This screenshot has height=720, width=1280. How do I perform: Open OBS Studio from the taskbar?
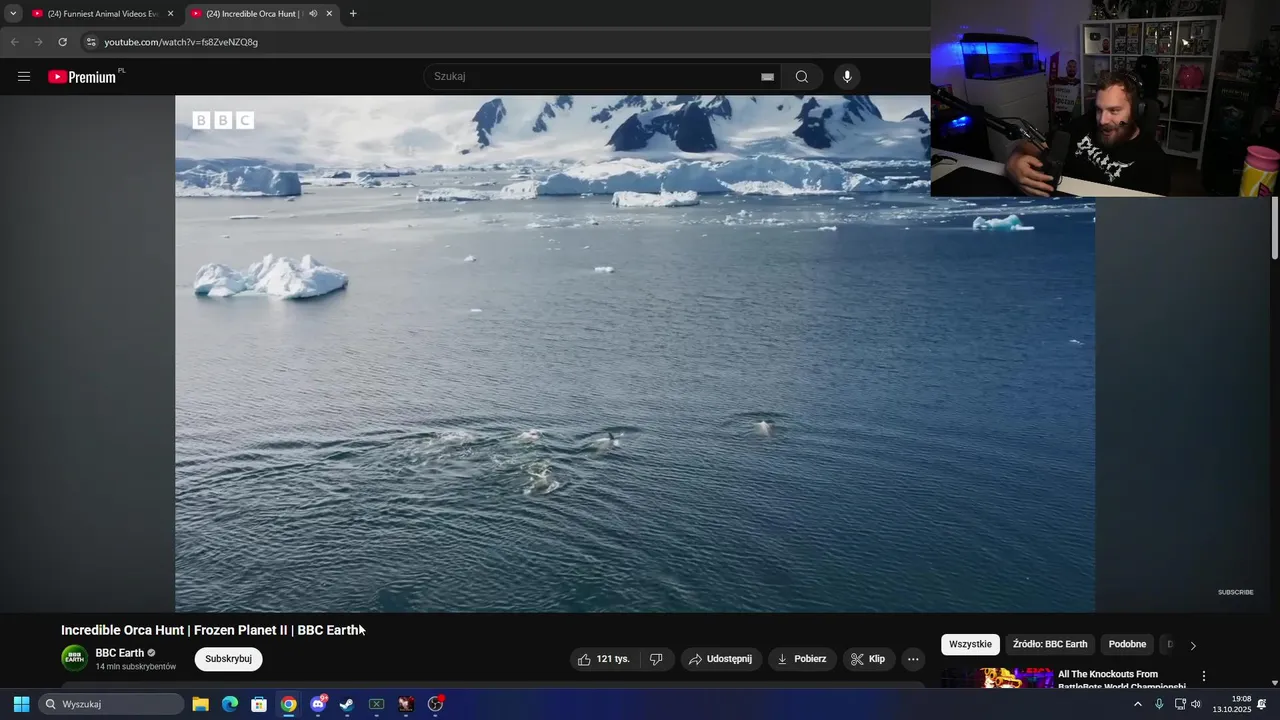coord(435,704)
